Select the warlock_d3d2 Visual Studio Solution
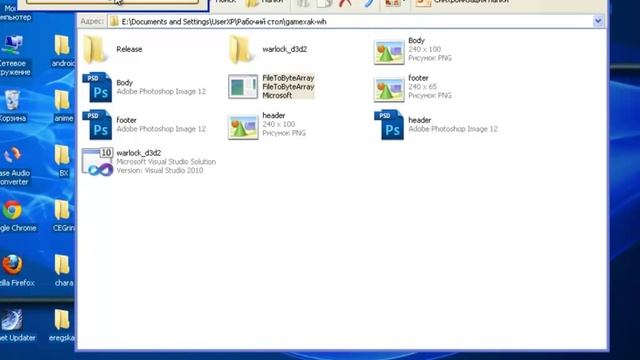This screenshot has width=640, height=360. pyautogui.click(x=149, y=162)
